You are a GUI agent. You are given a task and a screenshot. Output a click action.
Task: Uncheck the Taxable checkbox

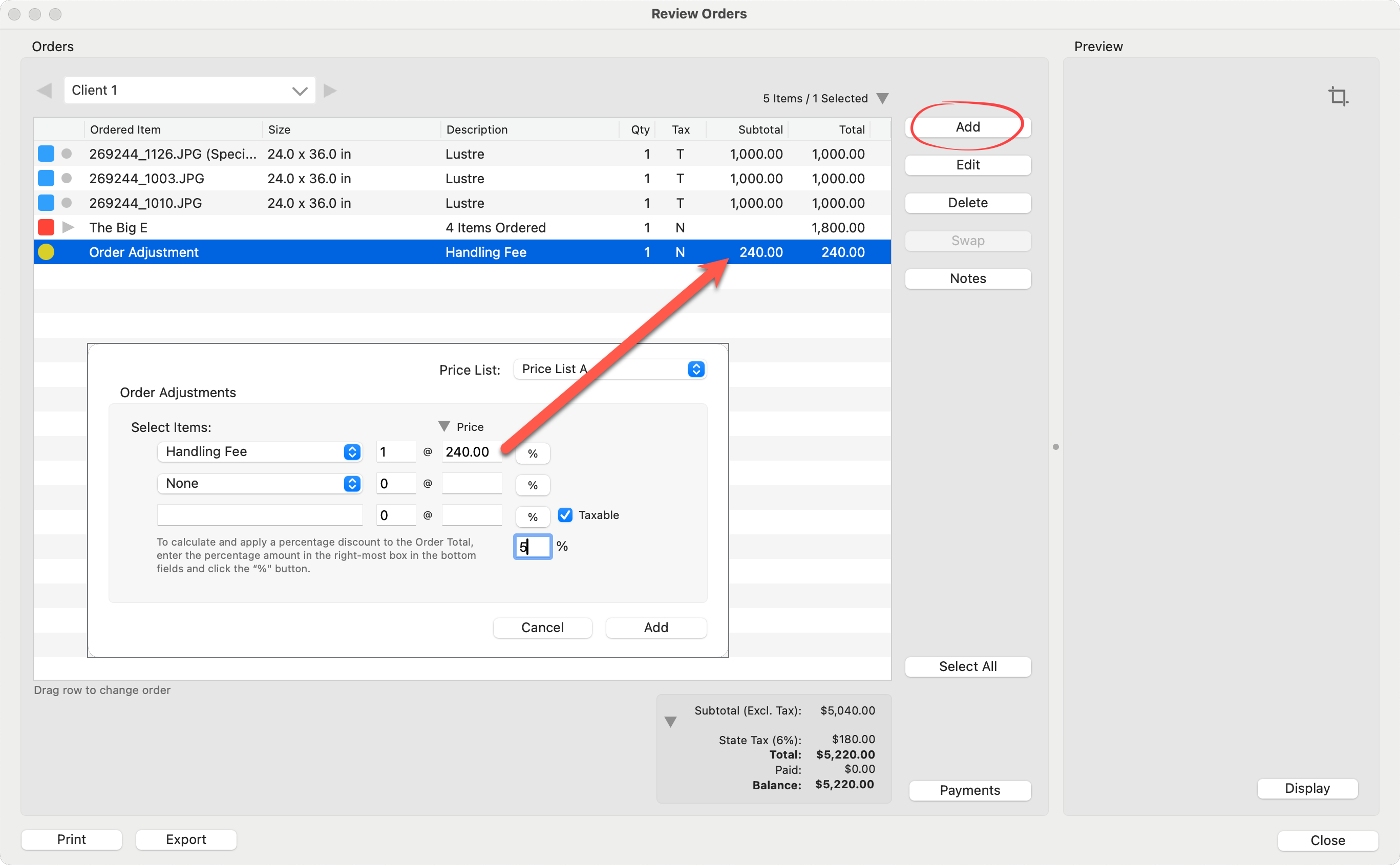(x=565, y=515)
